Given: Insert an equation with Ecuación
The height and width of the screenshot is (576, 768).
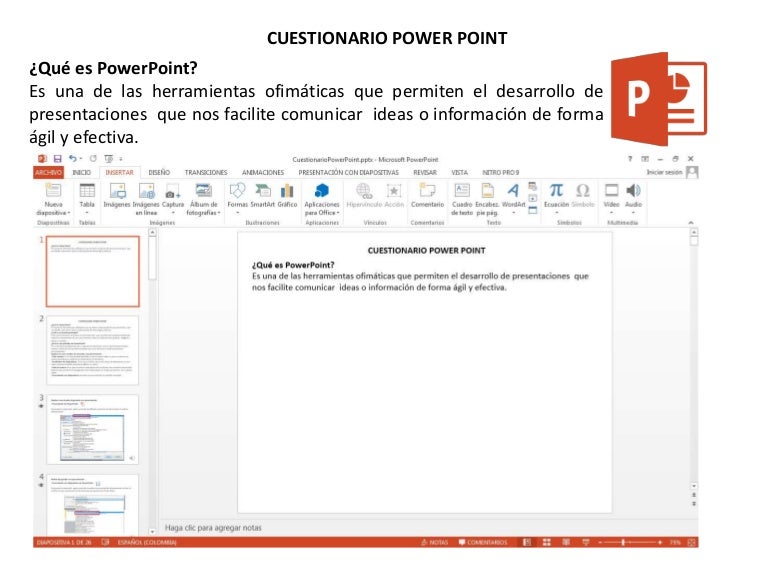Looking at the screenshot, I should 555,191.
